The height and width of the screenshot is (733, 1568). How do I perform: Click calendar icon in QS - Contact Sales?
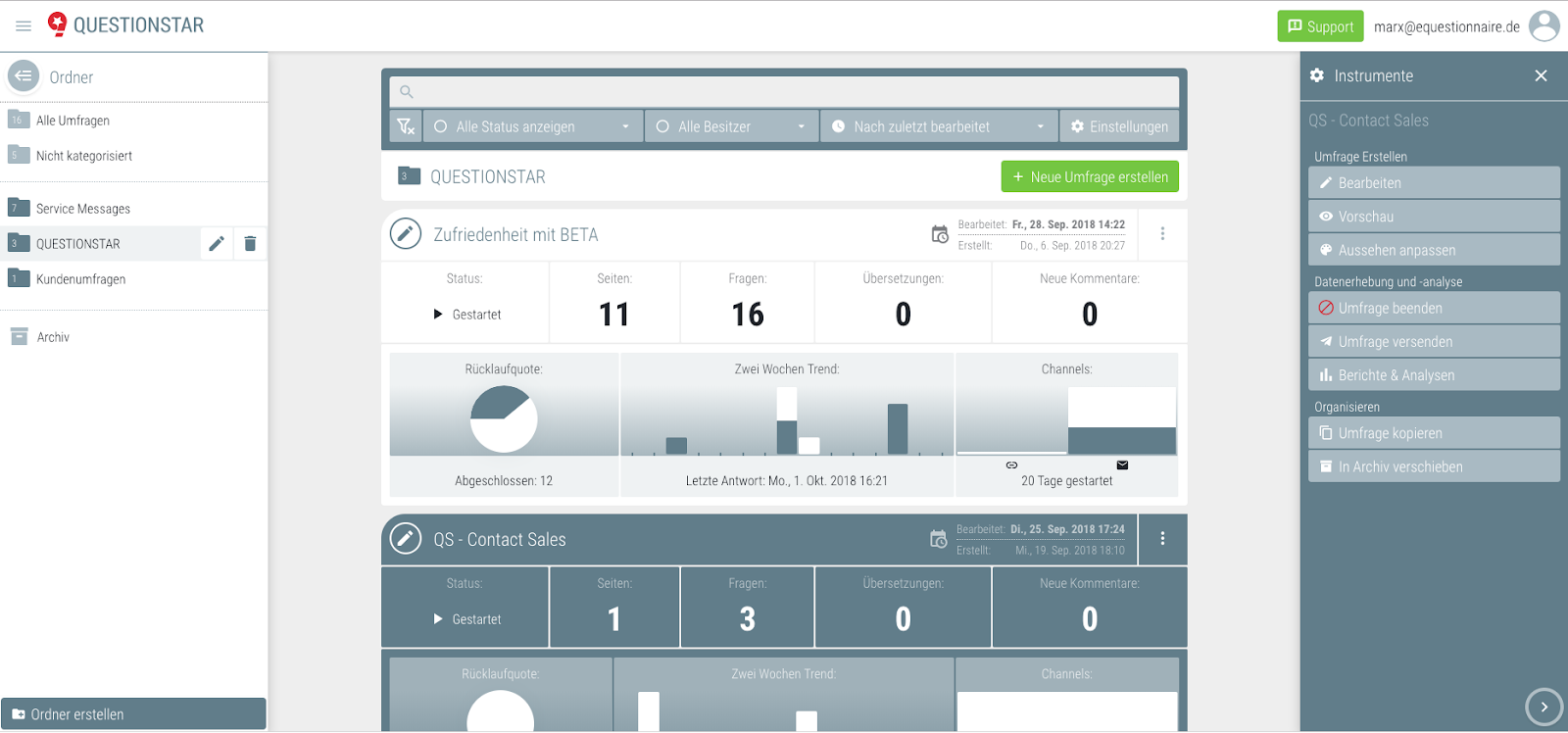[x=939, y=539]
